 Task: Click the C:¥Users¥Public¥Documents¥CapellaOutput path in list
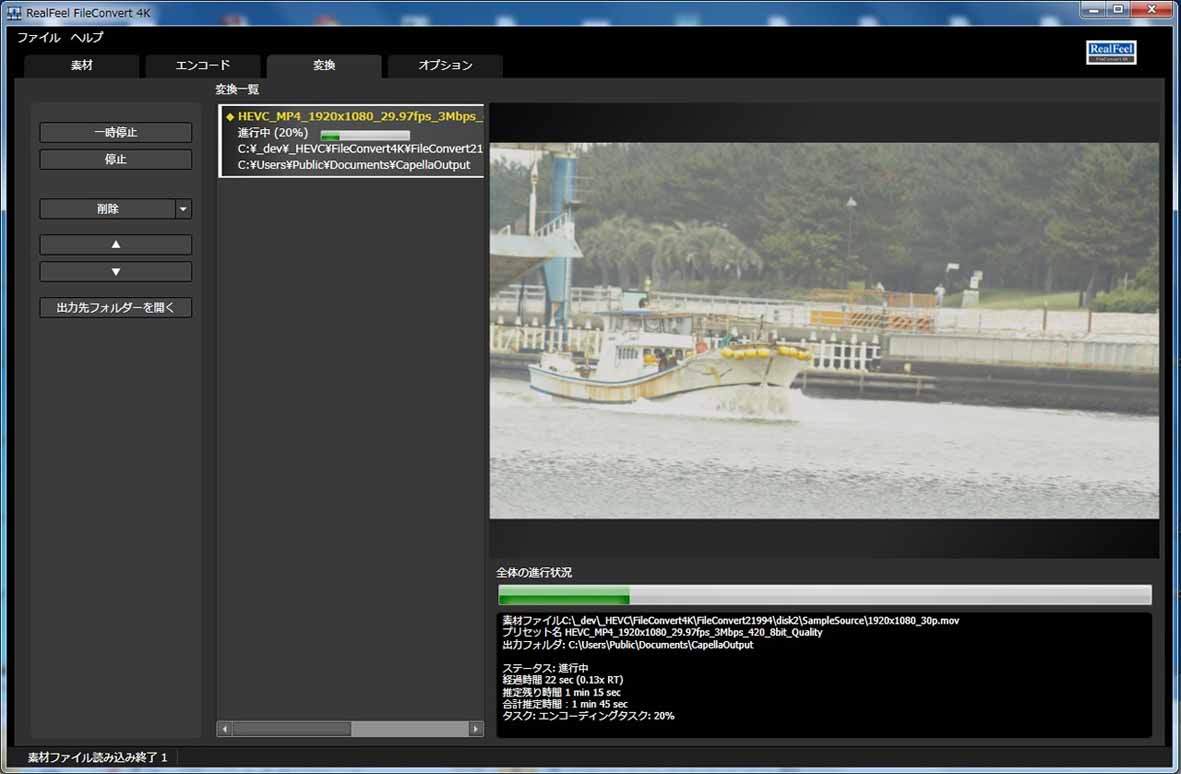pos(354,165)
